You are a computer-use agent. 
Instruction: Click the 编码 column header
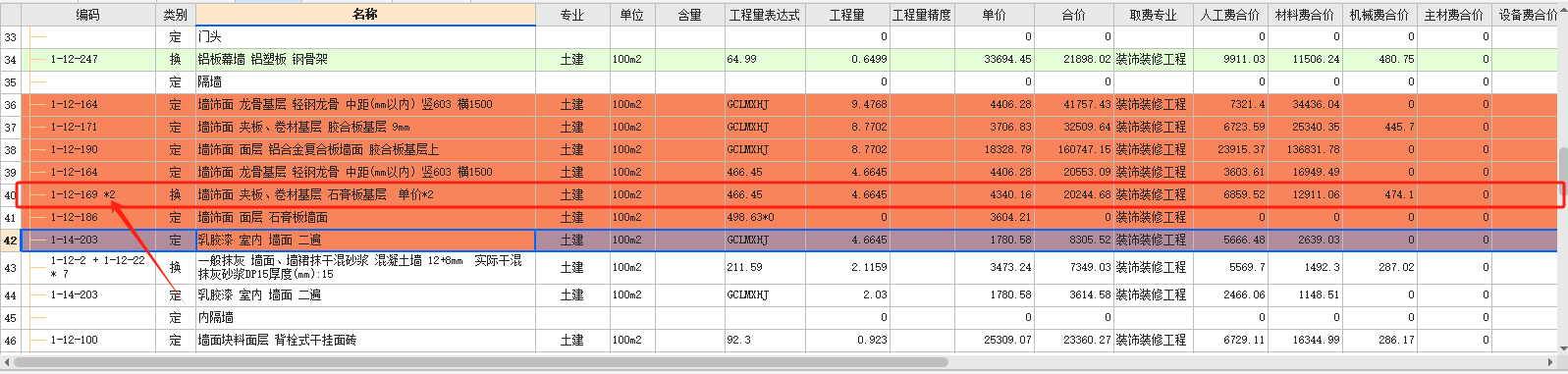(87, 15)
